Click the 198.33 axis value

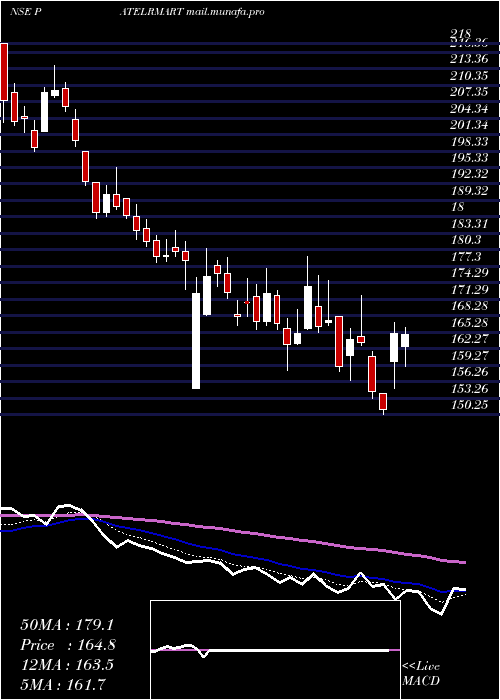469,142
